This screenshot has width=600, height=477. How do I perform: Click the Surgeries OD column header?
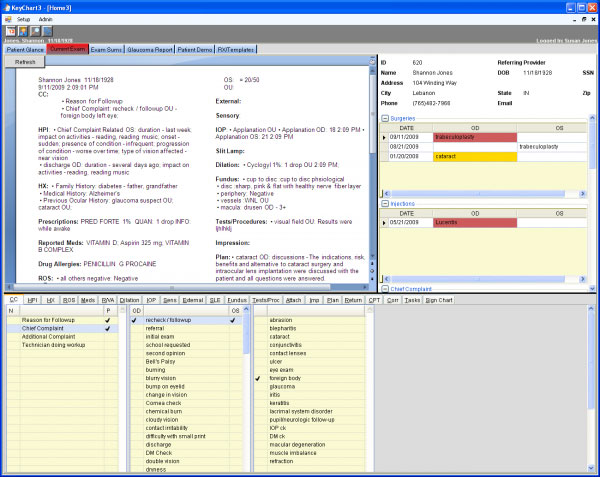[x=475, y=128]
